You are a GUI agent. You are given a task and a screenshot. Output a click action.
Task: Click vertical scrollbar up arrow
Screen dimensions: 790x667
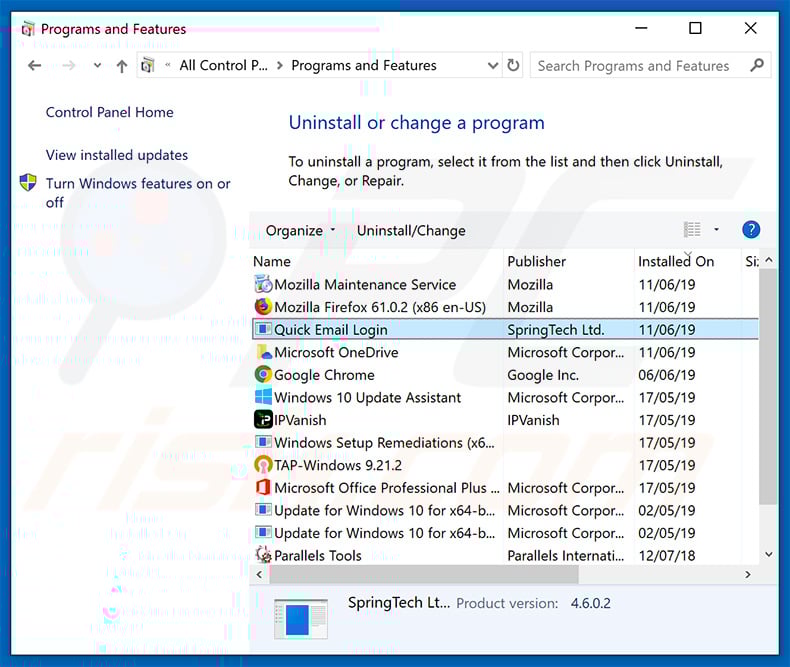pos(768,260)
